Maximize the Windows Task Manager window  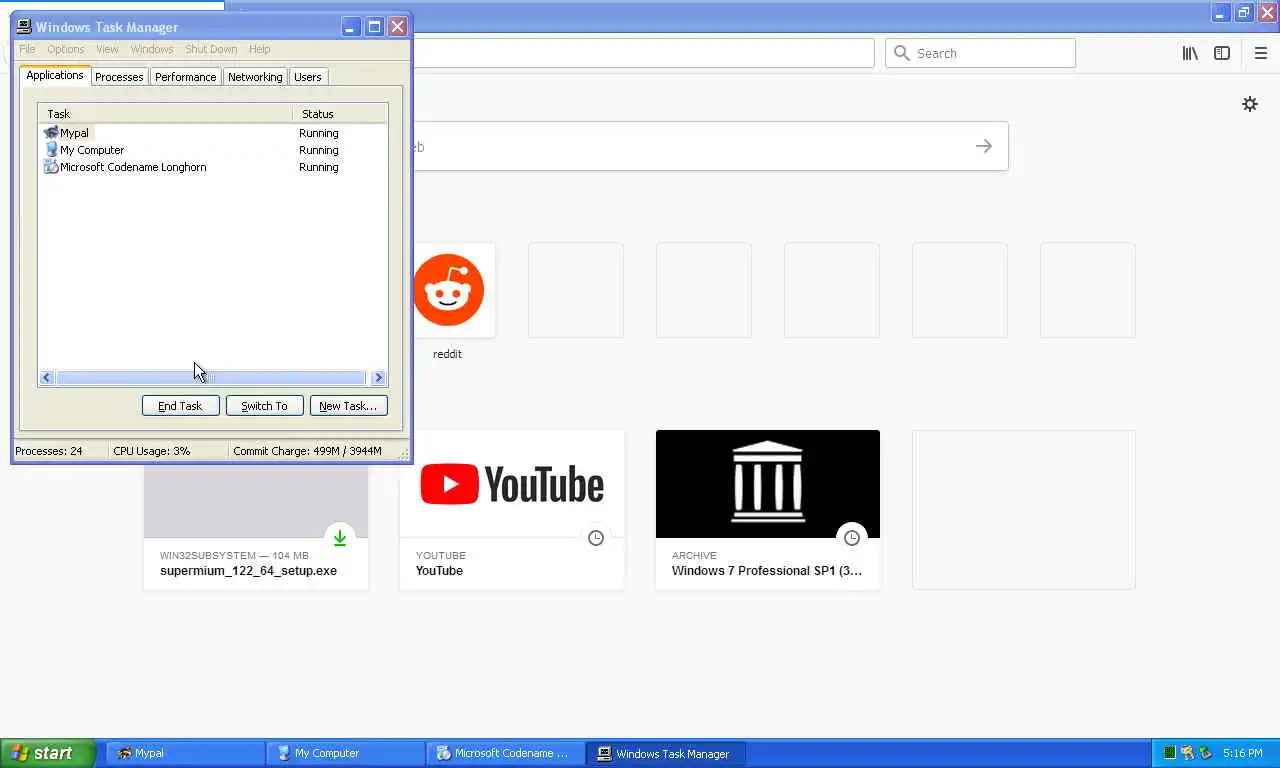[374, 27]
